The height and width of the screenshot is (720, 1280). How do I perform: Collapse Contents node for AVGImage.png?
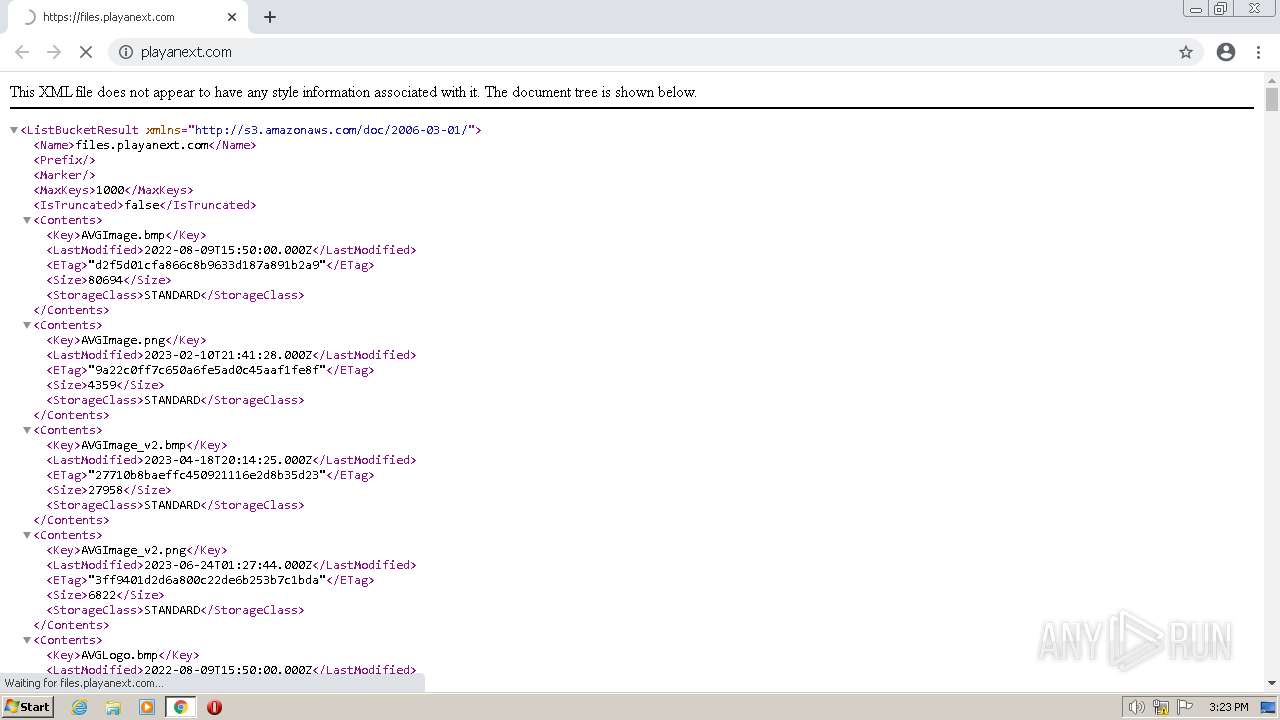pyautogui.click(x=27, y=325)
